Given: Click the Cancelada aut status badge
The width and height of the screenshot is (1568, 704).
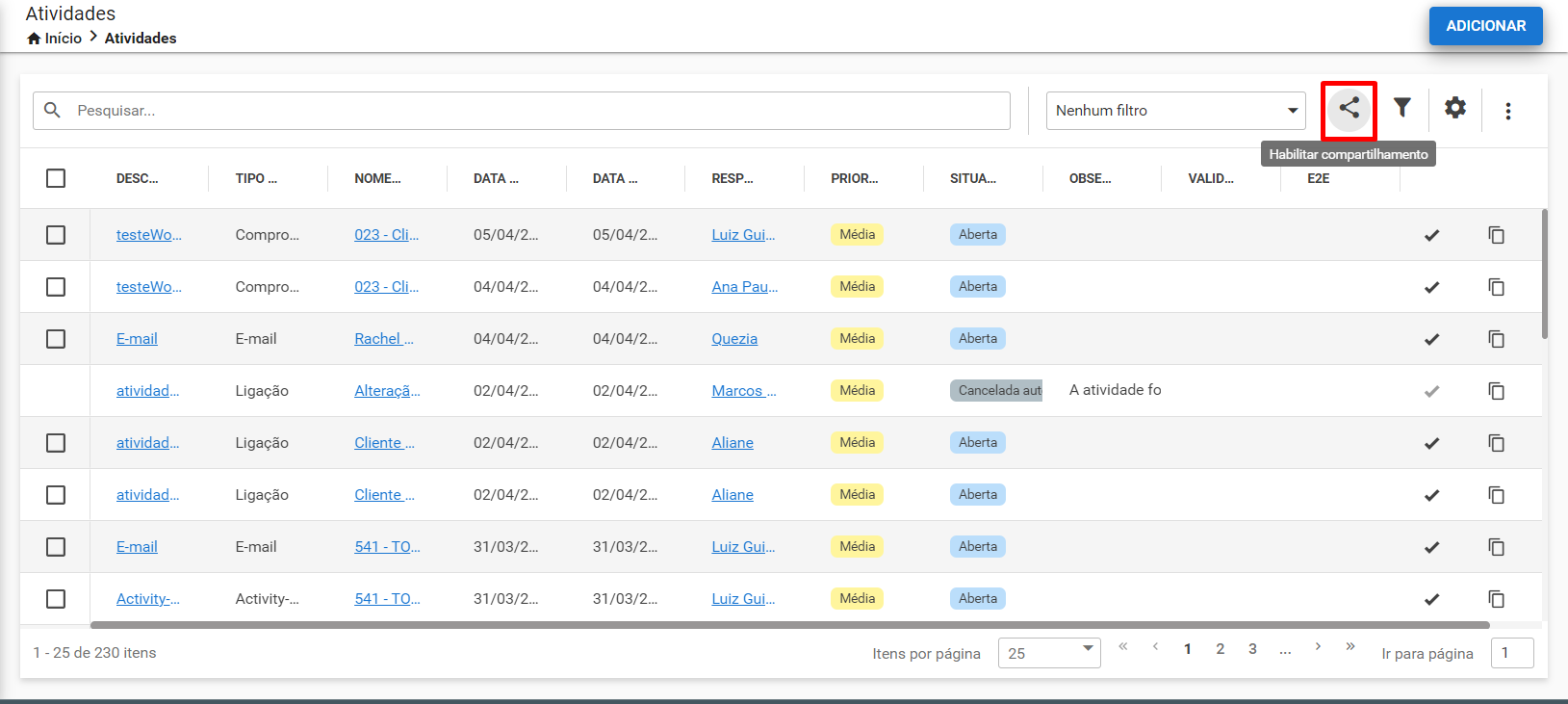Looking at the screenshot, I should pyautogui.click(x=996, y=391).
